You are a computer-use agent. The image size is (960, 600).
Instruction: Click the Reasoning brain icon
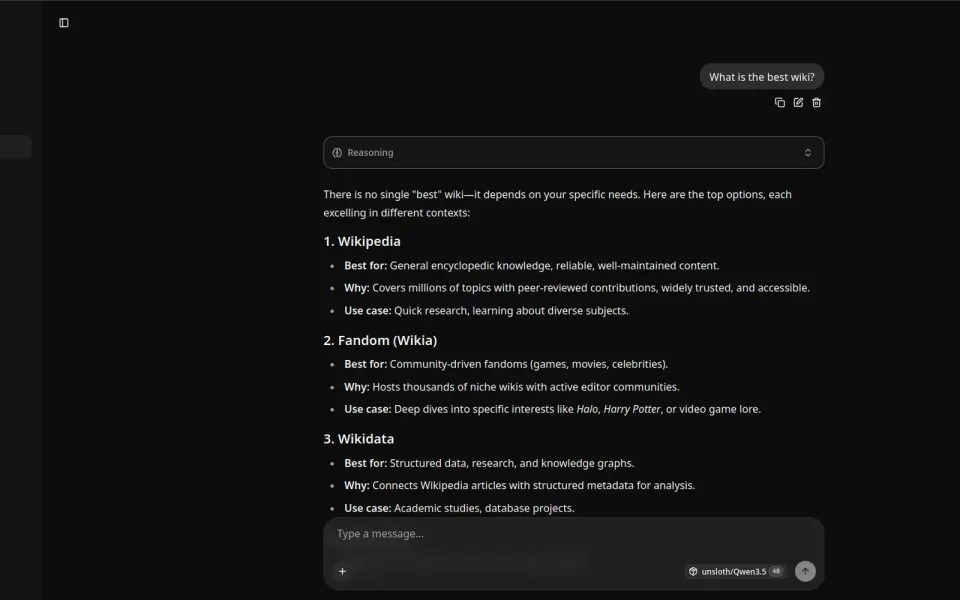[337, 152]
